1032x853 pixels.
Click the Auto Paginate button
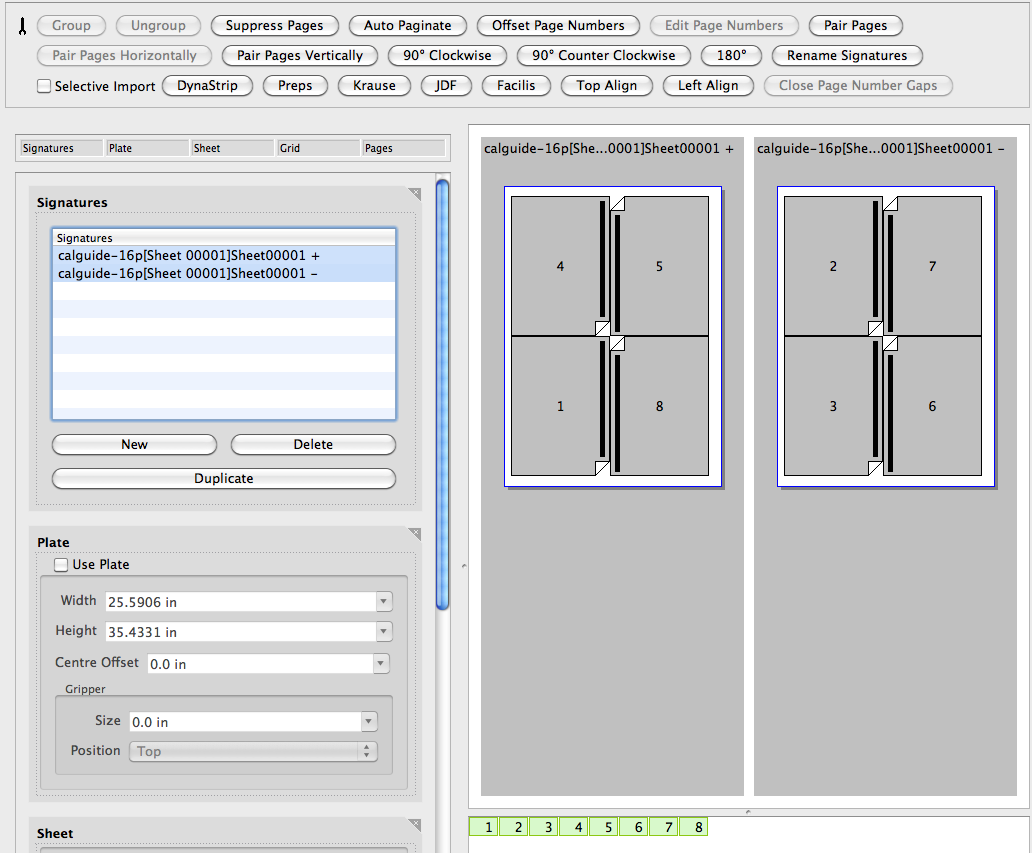(407, 26)
